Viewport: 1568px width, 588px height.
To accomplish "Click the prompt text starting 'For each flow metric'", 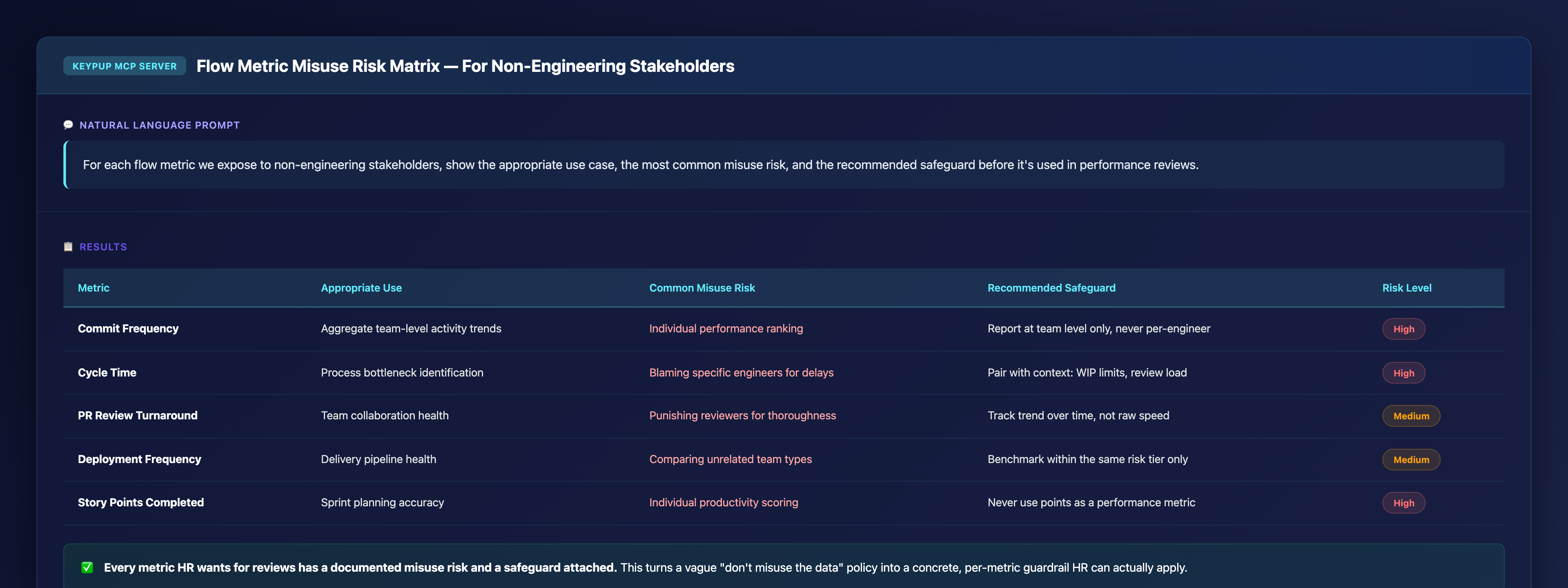I will [x=640, y=165].
